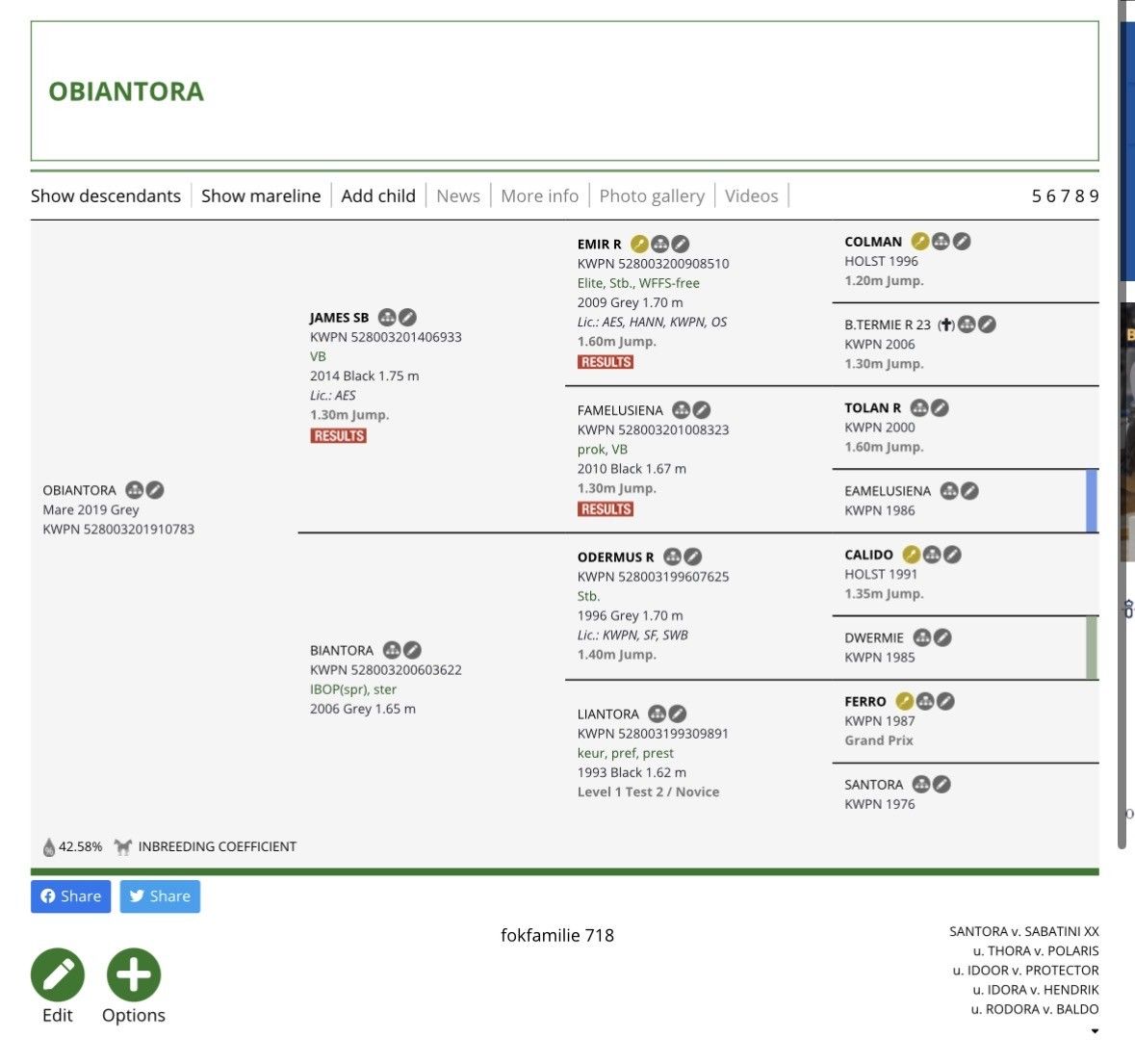Image resolution: width=1135 pixels, height=1064 pixels.
Task: Show 5 generations in pedigree
Action: [1037, 195]
